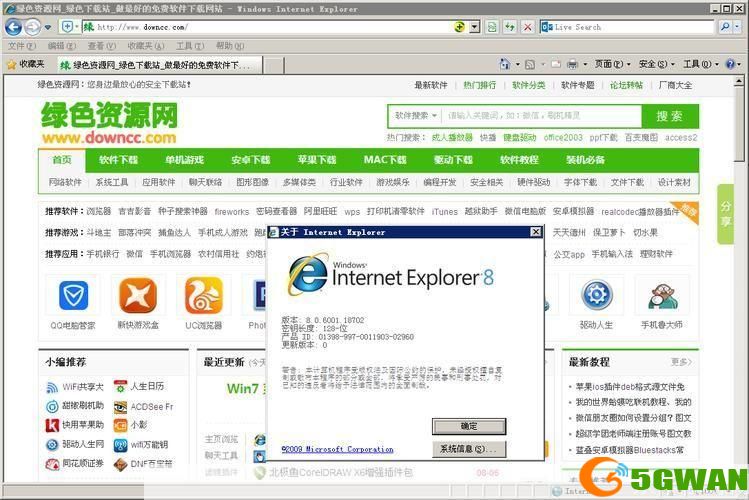Open the recent pages dropdown beside Forward

pos(48,28)
